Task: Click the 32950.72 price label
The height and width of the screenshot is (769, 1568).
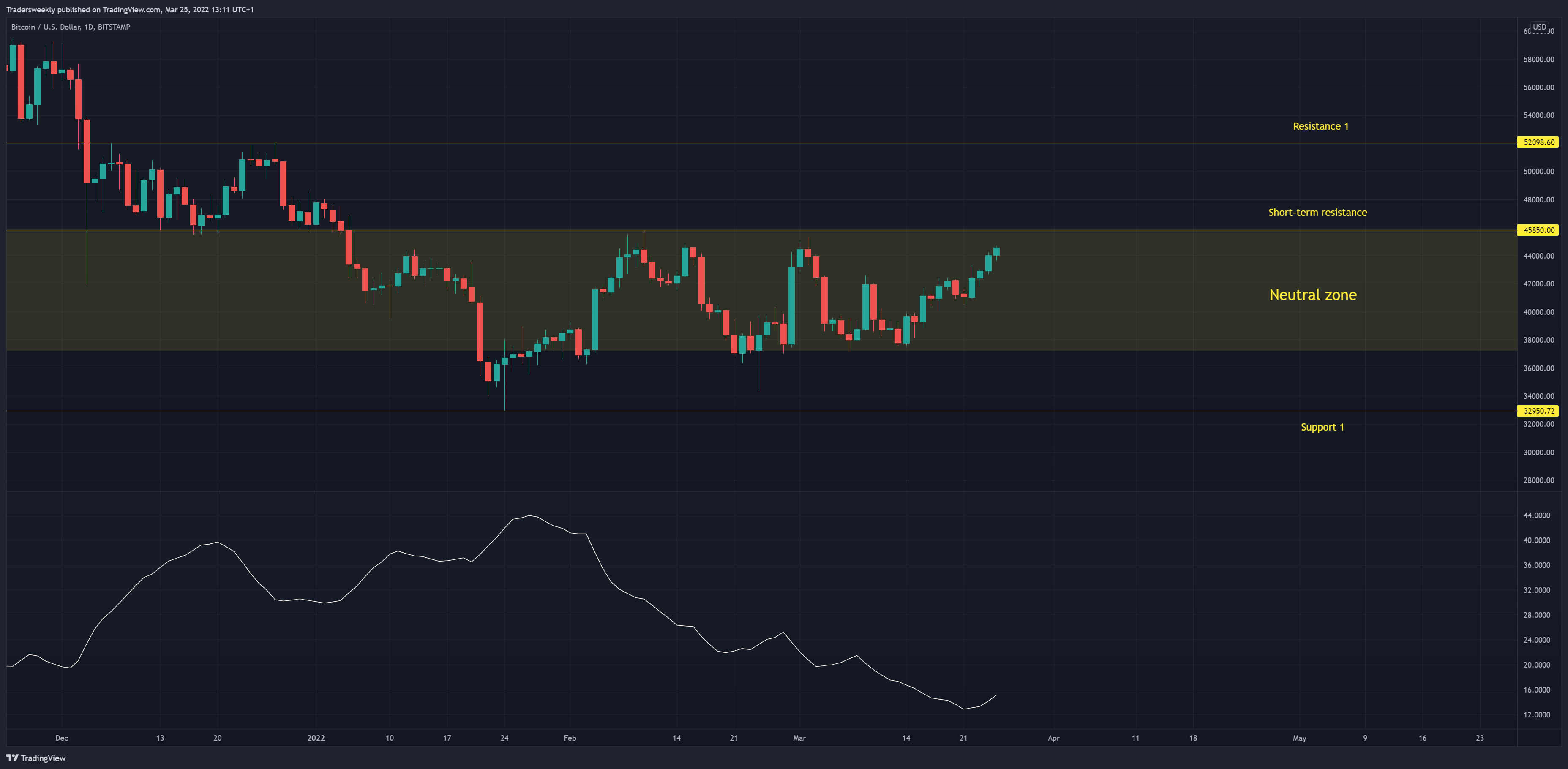Action: 1539,411
